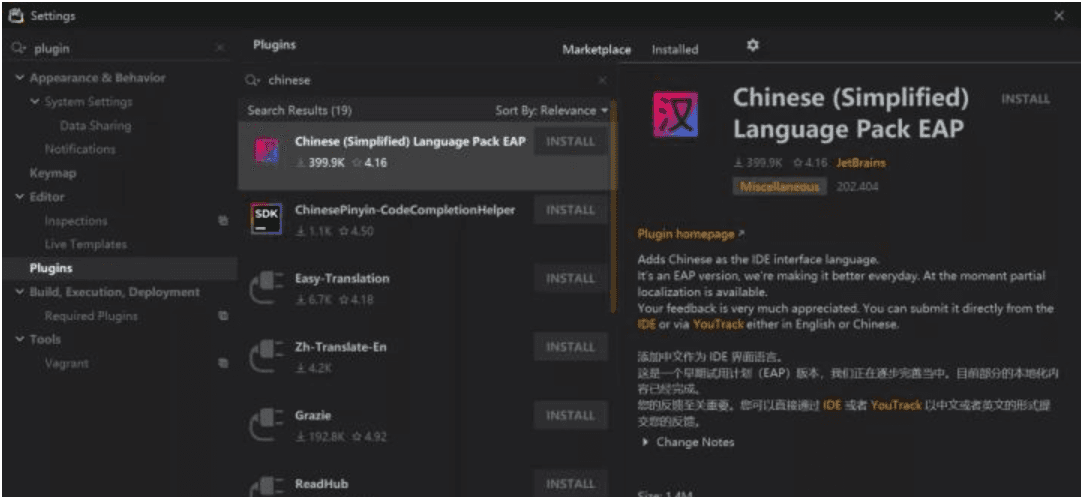Open YouTrack link in Chinese description
This screenshot has width=1081, height=497.
click(x=896, y=405)
